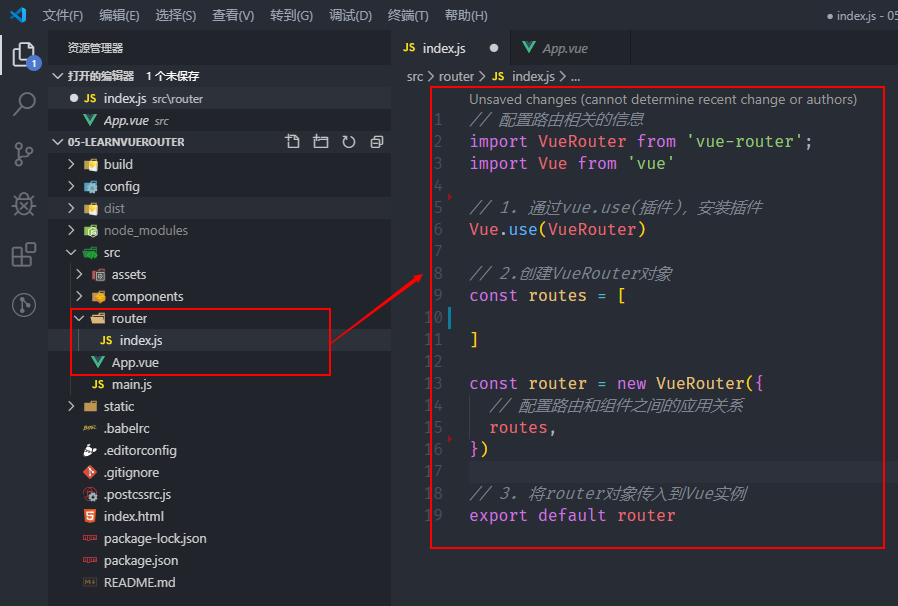Click the JS icon in breadcrumb
Viewport: 898px width, 606px height.
pos(498,76)
